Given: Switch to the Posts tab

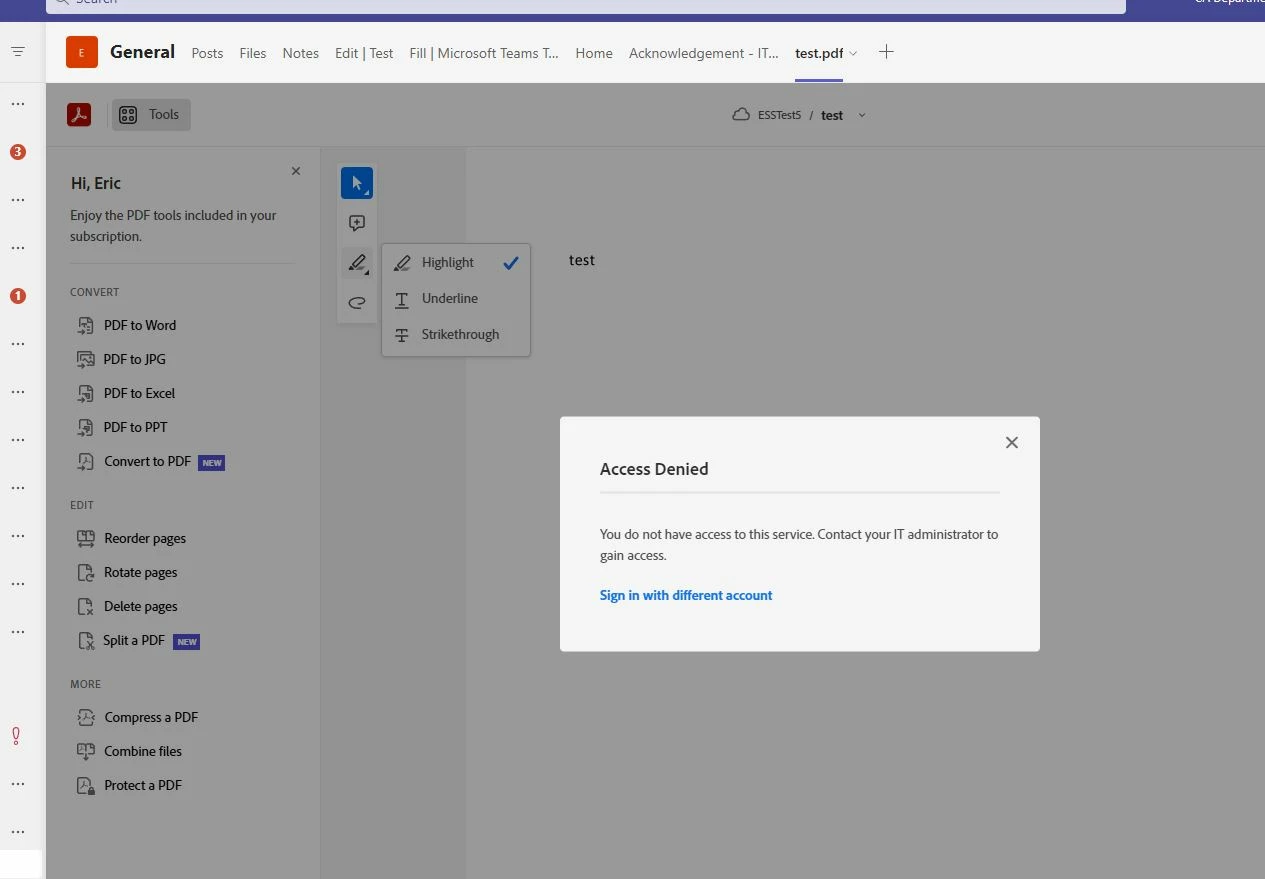Looking at the screenshot, I should point(207,53).
